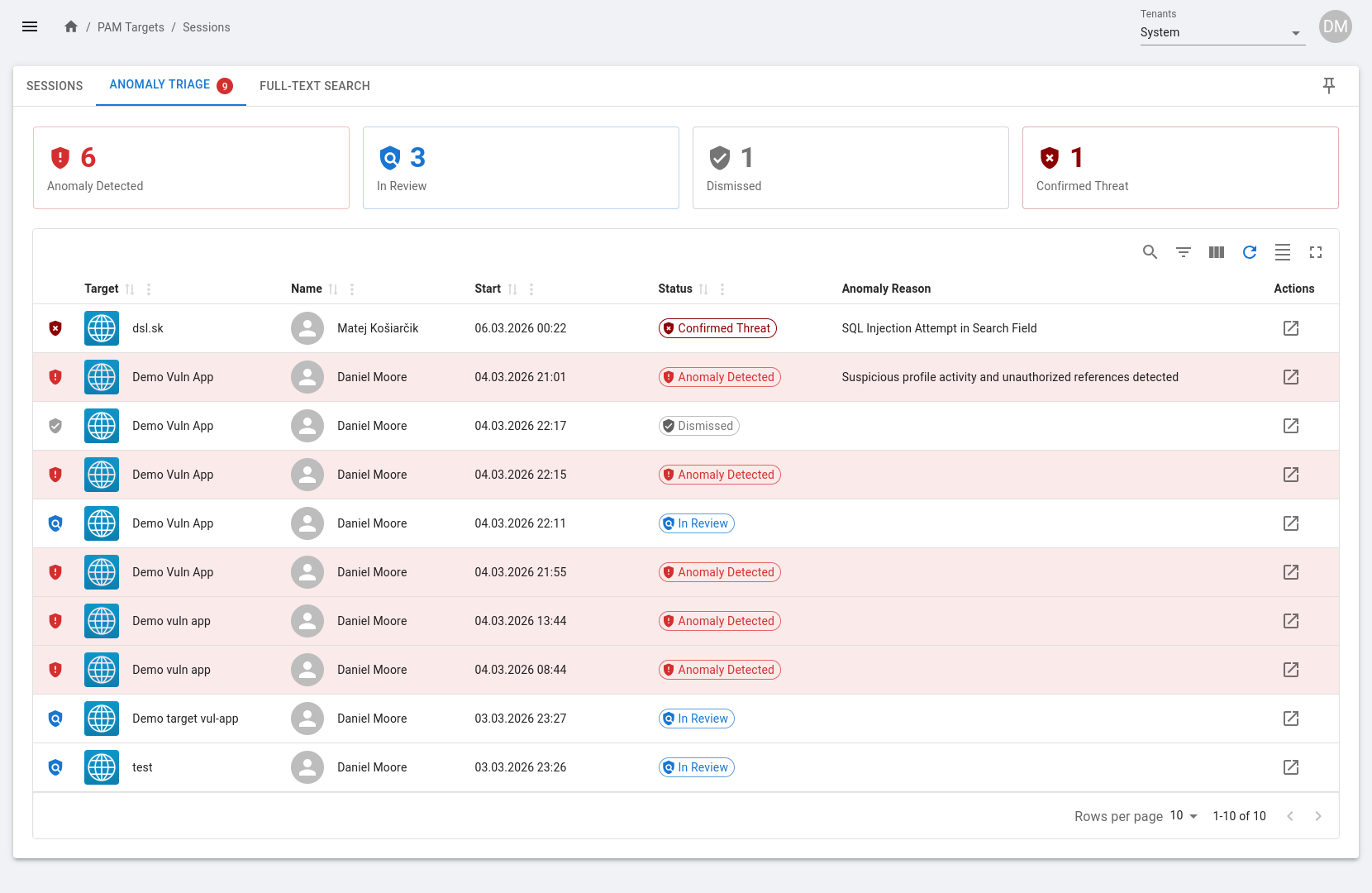Refresh the anomaly sessions table

tap(1249, 252)
